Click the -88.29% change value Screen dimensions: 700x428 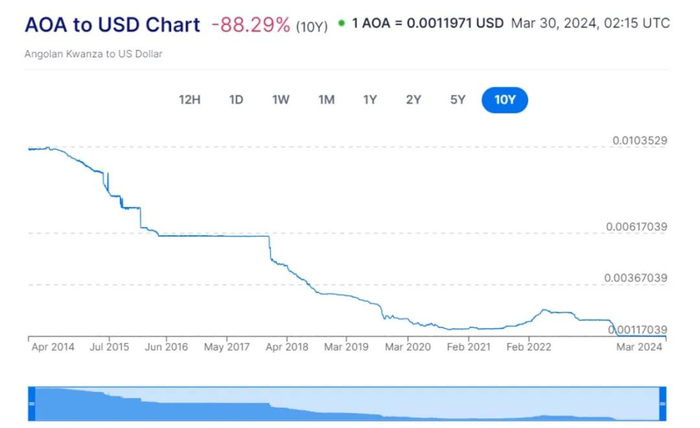(x=250, y=24)
